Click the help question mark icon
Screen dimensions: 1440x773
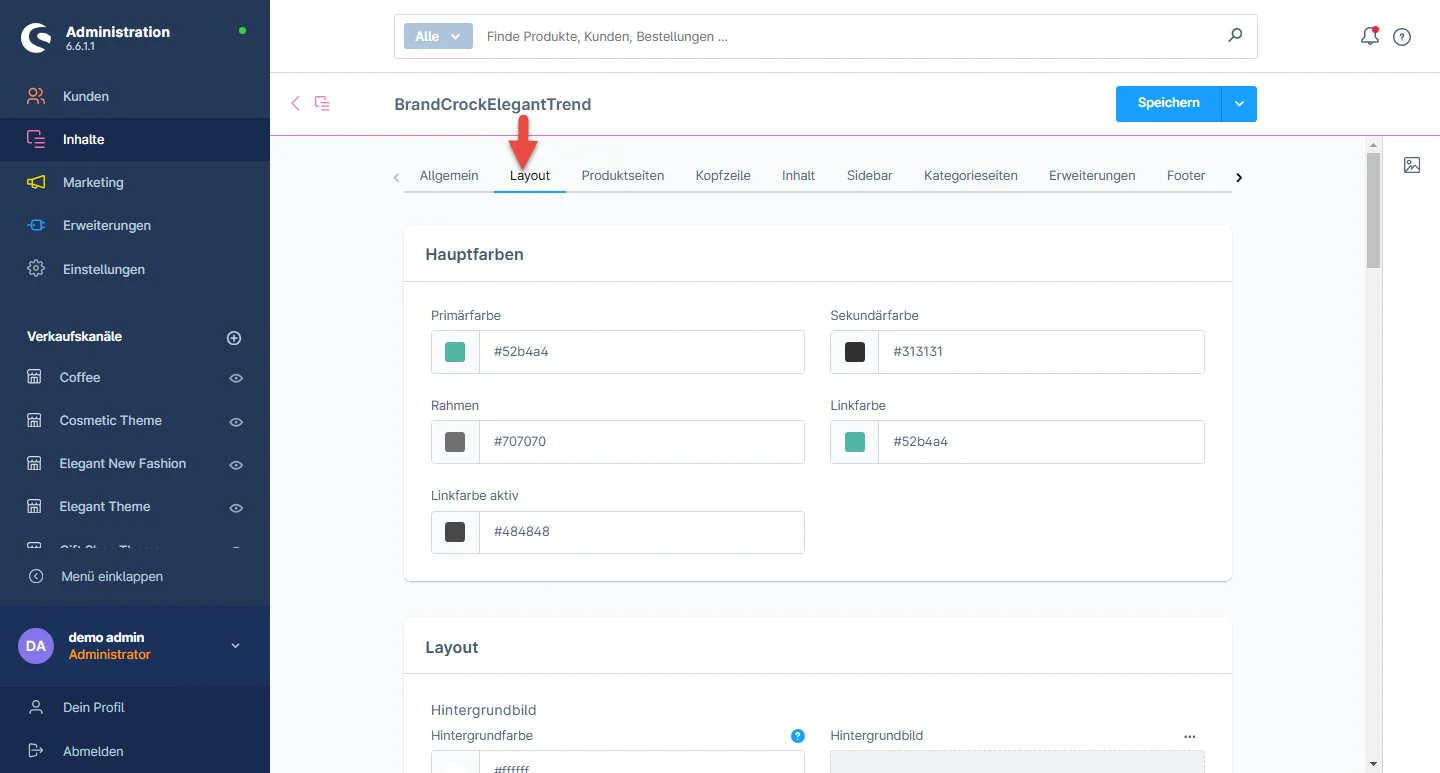pyautogui.click(x=1402, y=37)
